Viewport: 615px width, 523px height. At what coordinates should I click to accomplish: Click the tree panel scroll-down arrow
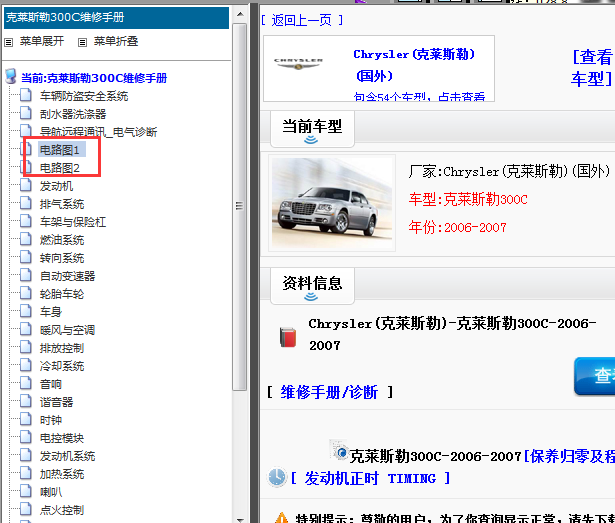pos(240,519)
